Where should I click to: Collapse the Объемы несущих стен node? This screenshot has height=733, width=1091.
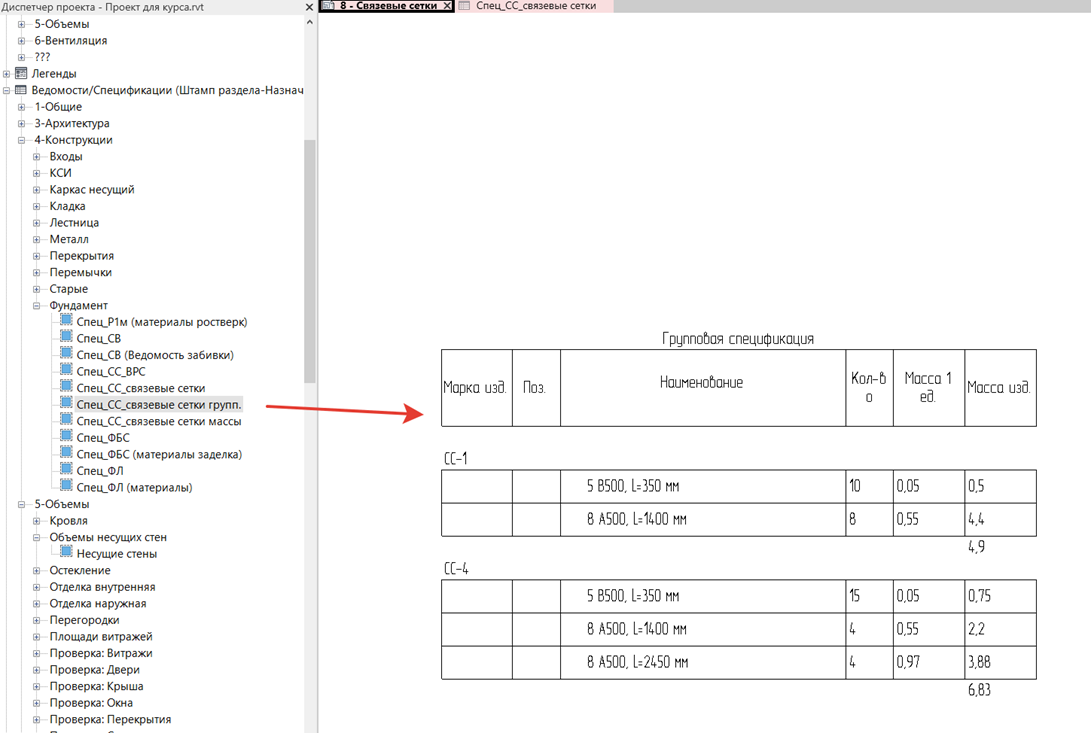pyautogui.click(x=36, y=537)
